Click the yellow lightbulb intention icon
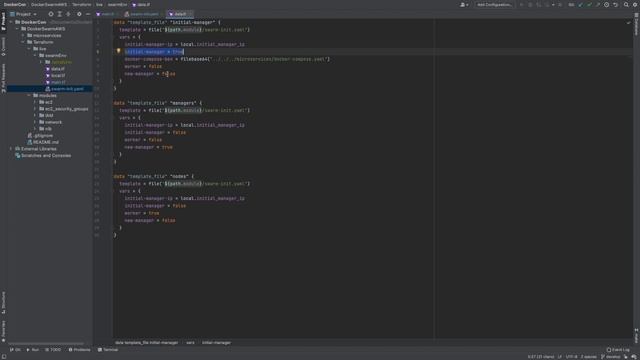Viewport: 640px width, 360px height. pos(118,51)
